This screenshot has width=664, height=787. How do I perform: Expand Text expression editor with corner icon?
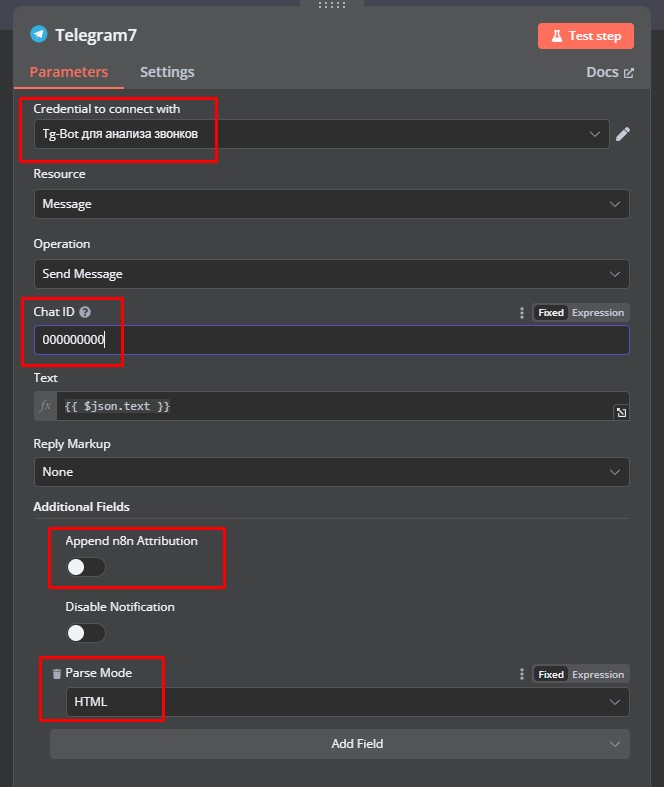[x=621, y=413]
